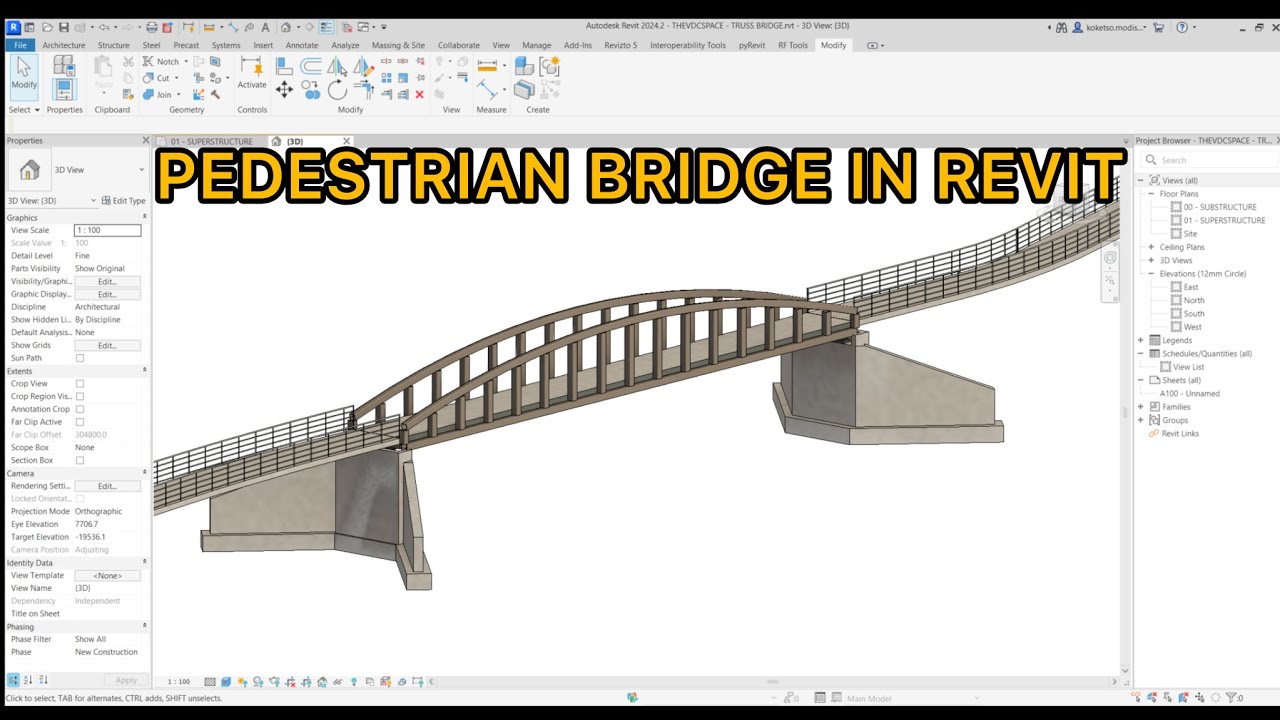
Task: Click the View Template <None> button
Action: tap(107, 576)
